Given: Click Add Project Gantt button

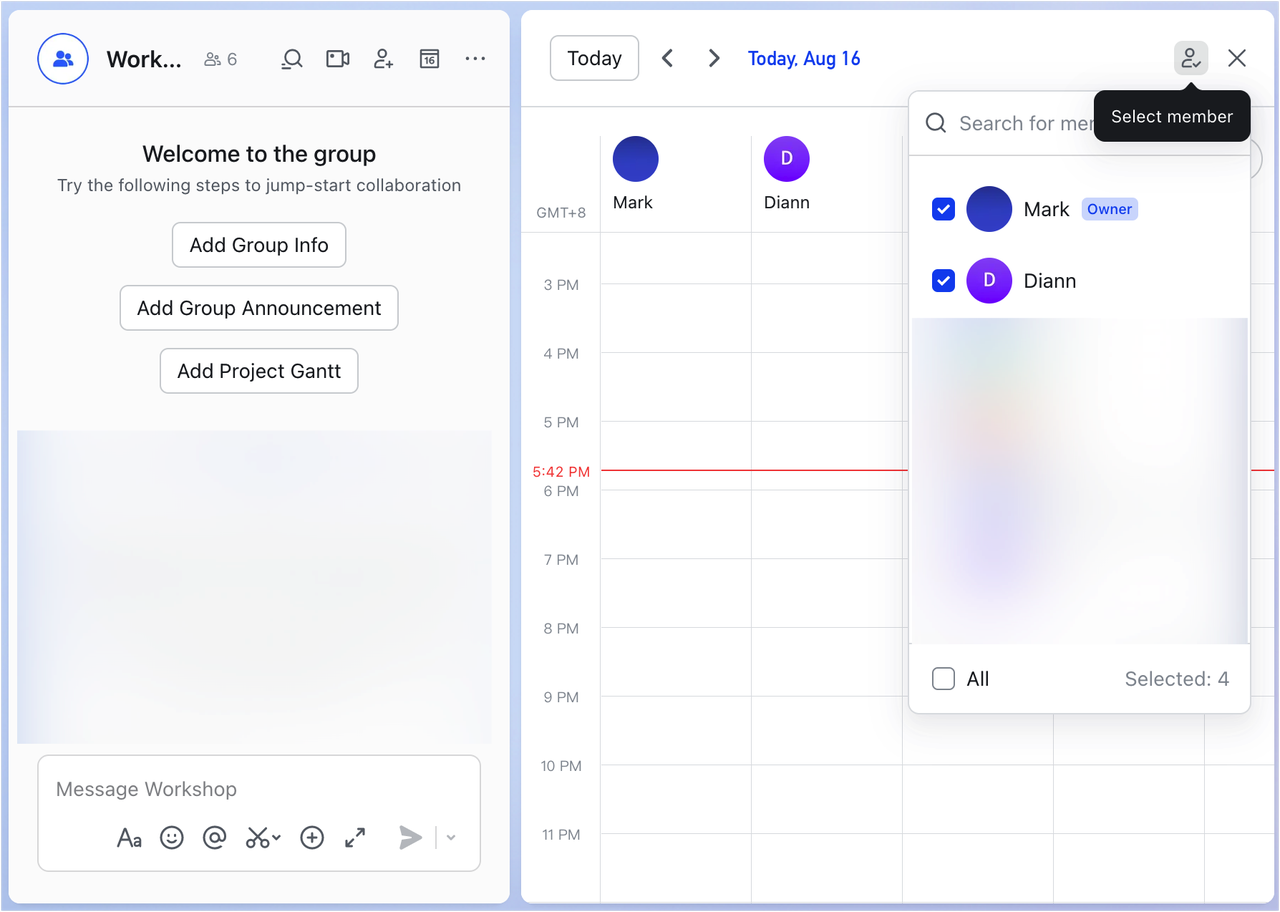Looking at the screenshot, I should pos(259,371).
